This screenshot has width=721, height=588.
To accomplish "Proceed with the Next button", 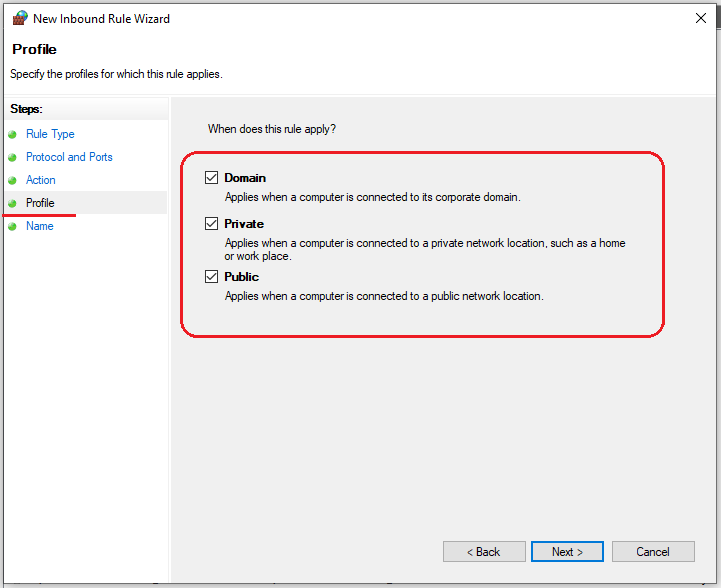I will tap(566, 552).
